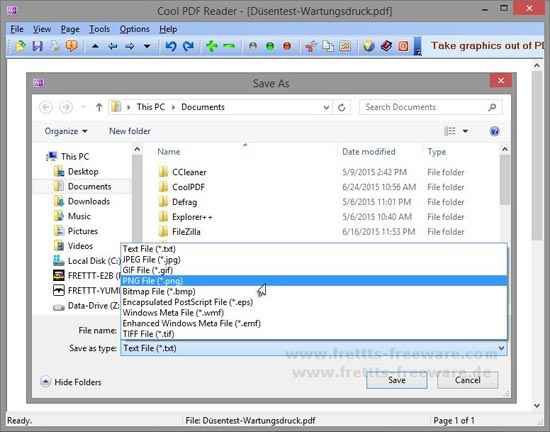Select Downloads in navigation pane

pyautogui.click(x=89, y=202)
